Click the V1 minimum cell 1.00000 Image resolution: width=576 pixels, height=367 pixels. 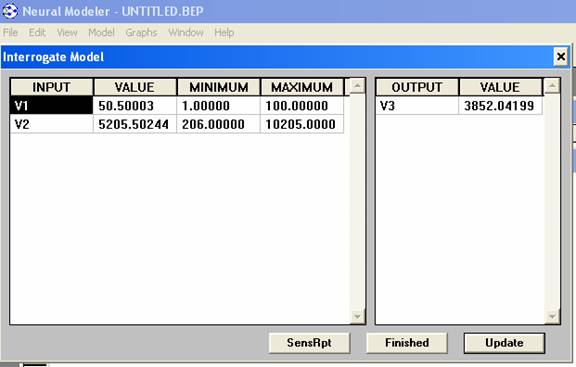218,106
